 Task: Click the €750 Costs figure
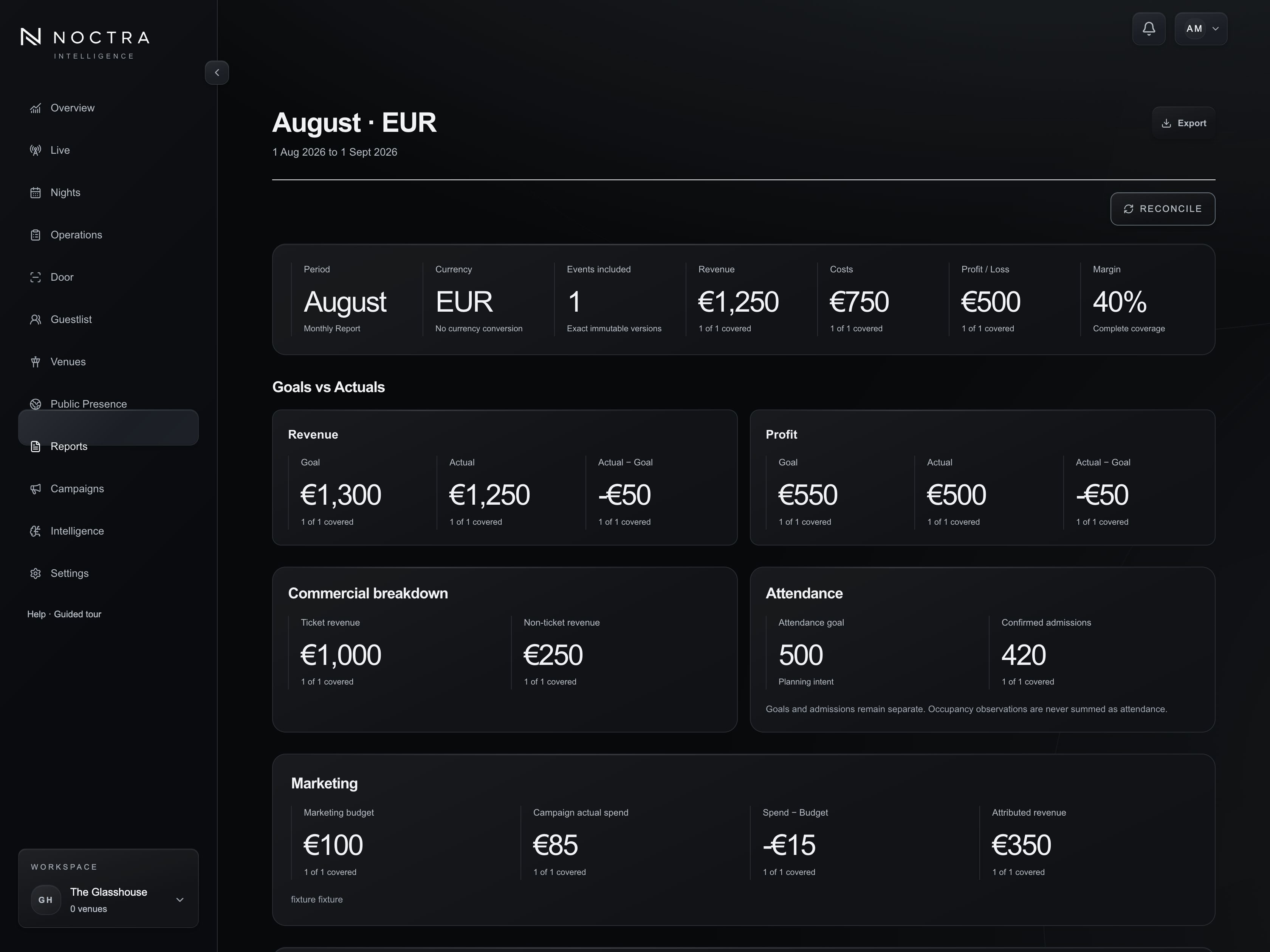coord(859,302)
